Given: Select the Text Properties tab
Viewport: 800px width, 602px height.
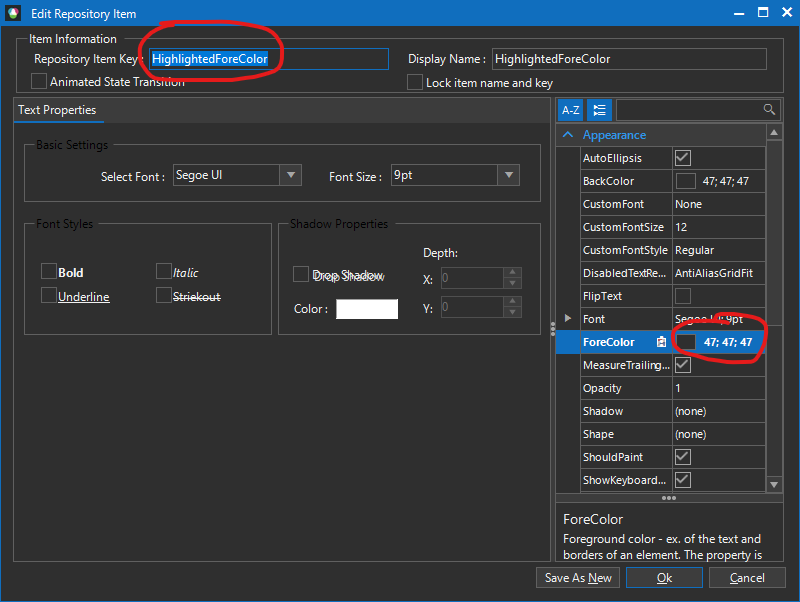Looking at the screenshot, I should coord(57,110).
